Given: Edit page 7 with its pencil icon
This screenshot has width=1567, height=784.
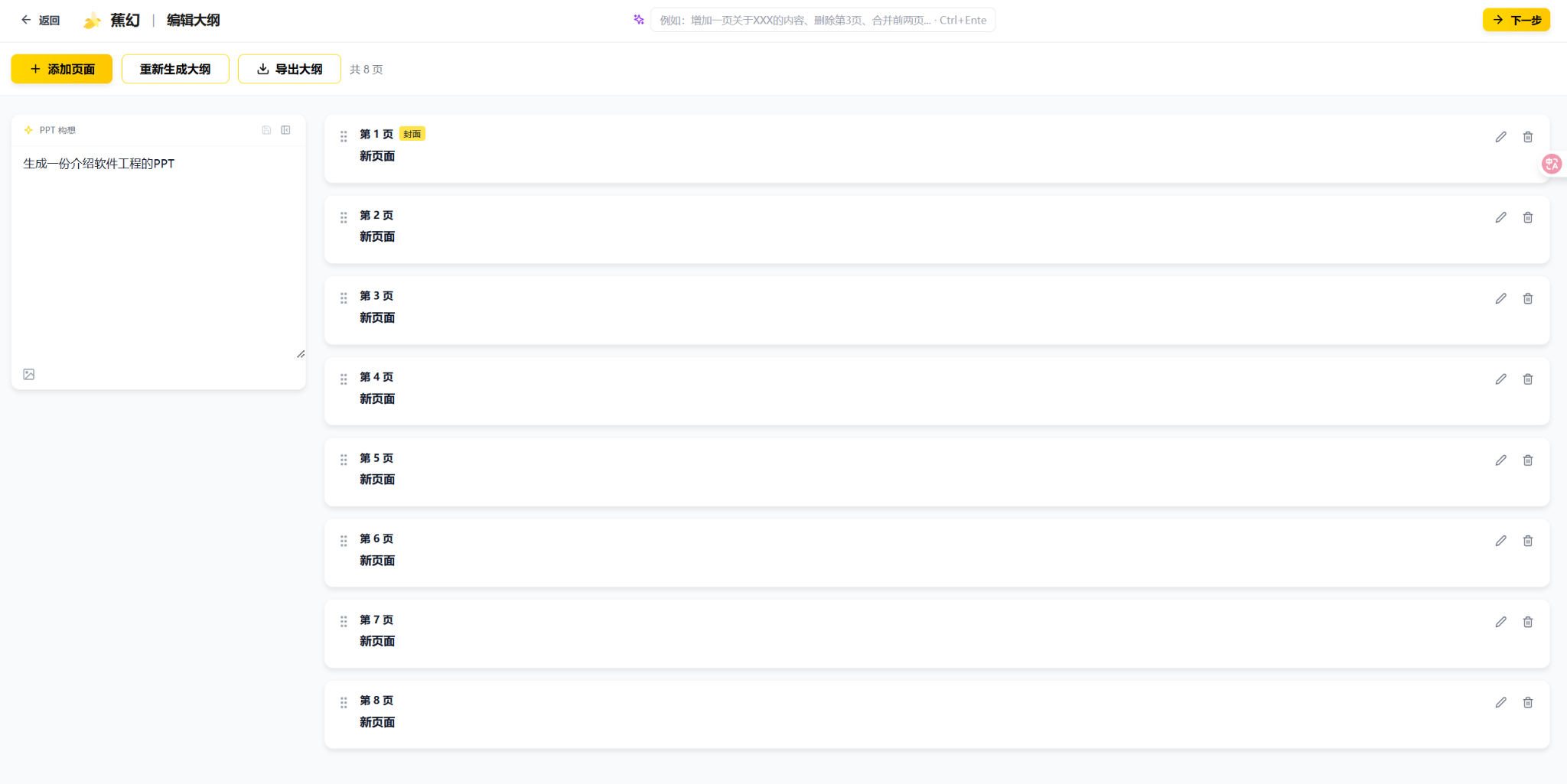Looking at the screenshot, I should click(1500, 622).
